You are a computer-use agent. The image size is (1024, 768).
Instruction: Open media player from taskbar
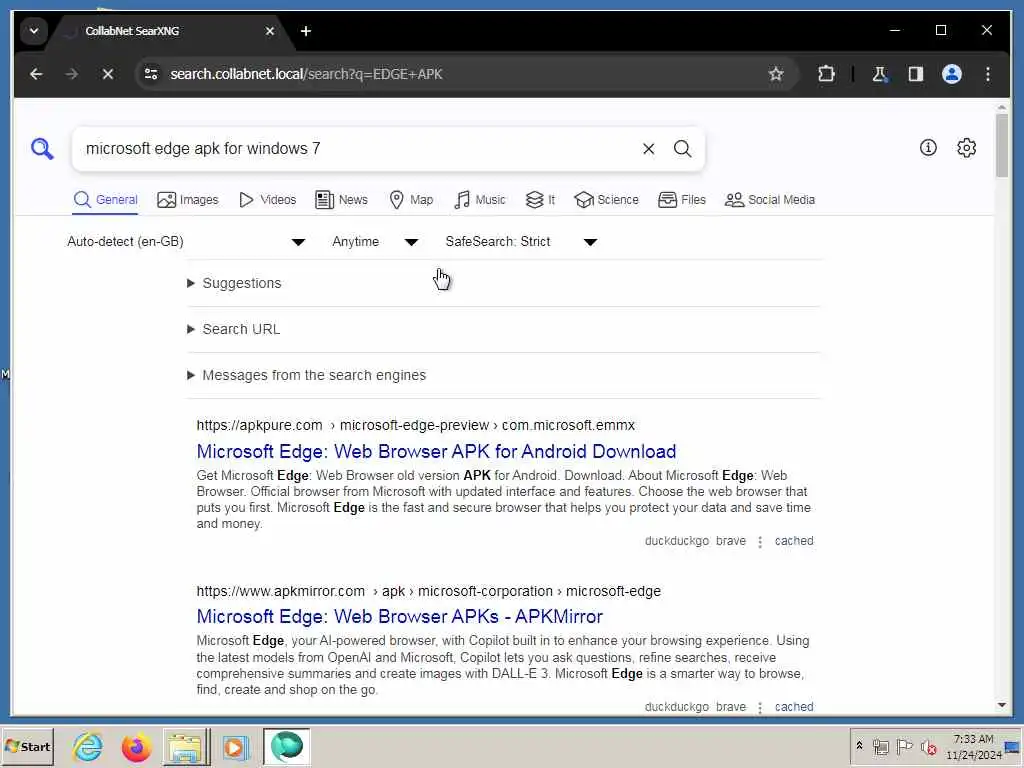click(x=236, y=747)
